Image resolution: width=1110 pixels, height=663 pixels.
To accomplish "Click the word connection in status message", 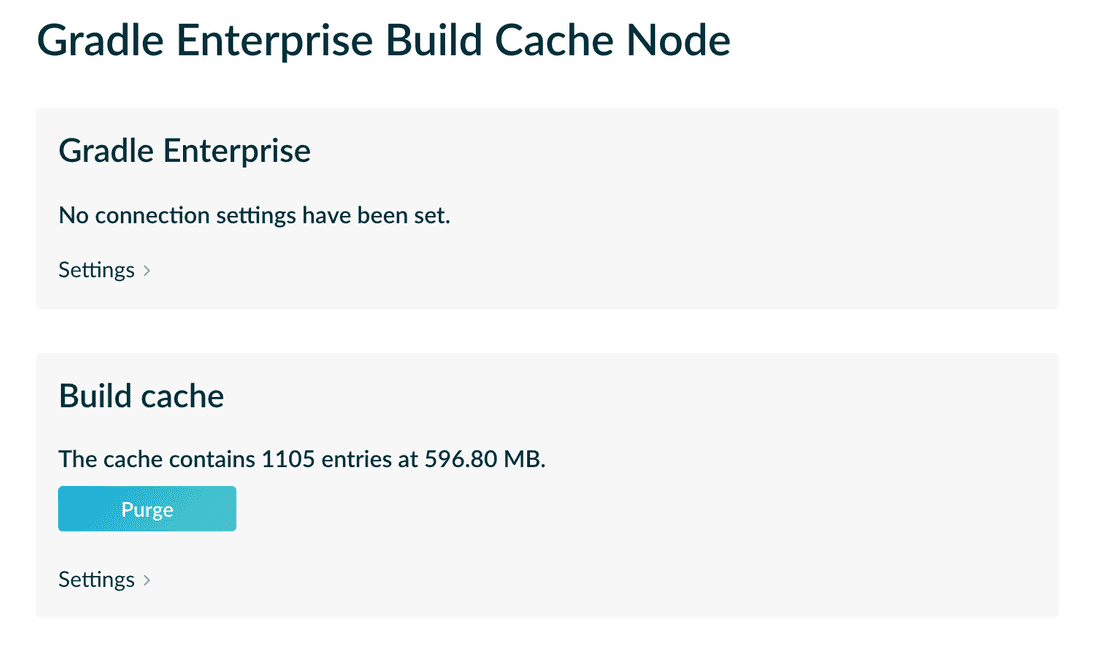I will (x=152, y=216).
